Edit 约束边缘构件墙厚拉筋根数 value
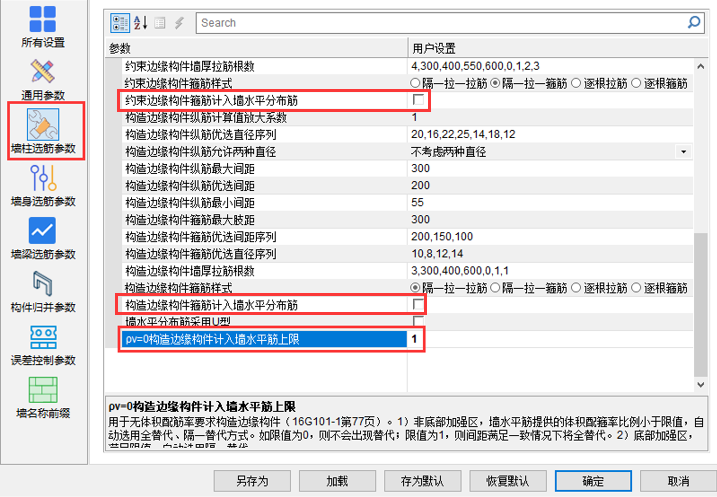Screen dimensions: 717x497 [550, 66]
